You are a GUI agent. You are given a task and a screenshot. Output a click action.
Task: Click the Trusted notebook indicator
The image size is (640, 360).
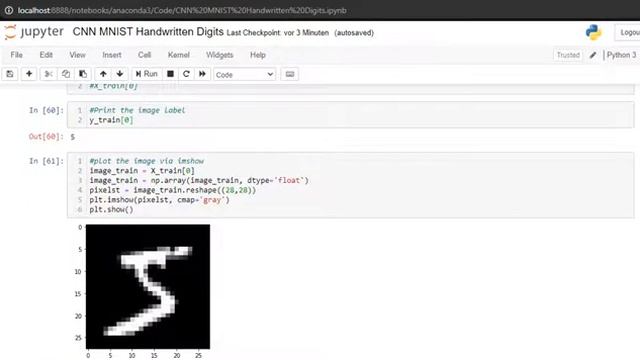(568, 55)
